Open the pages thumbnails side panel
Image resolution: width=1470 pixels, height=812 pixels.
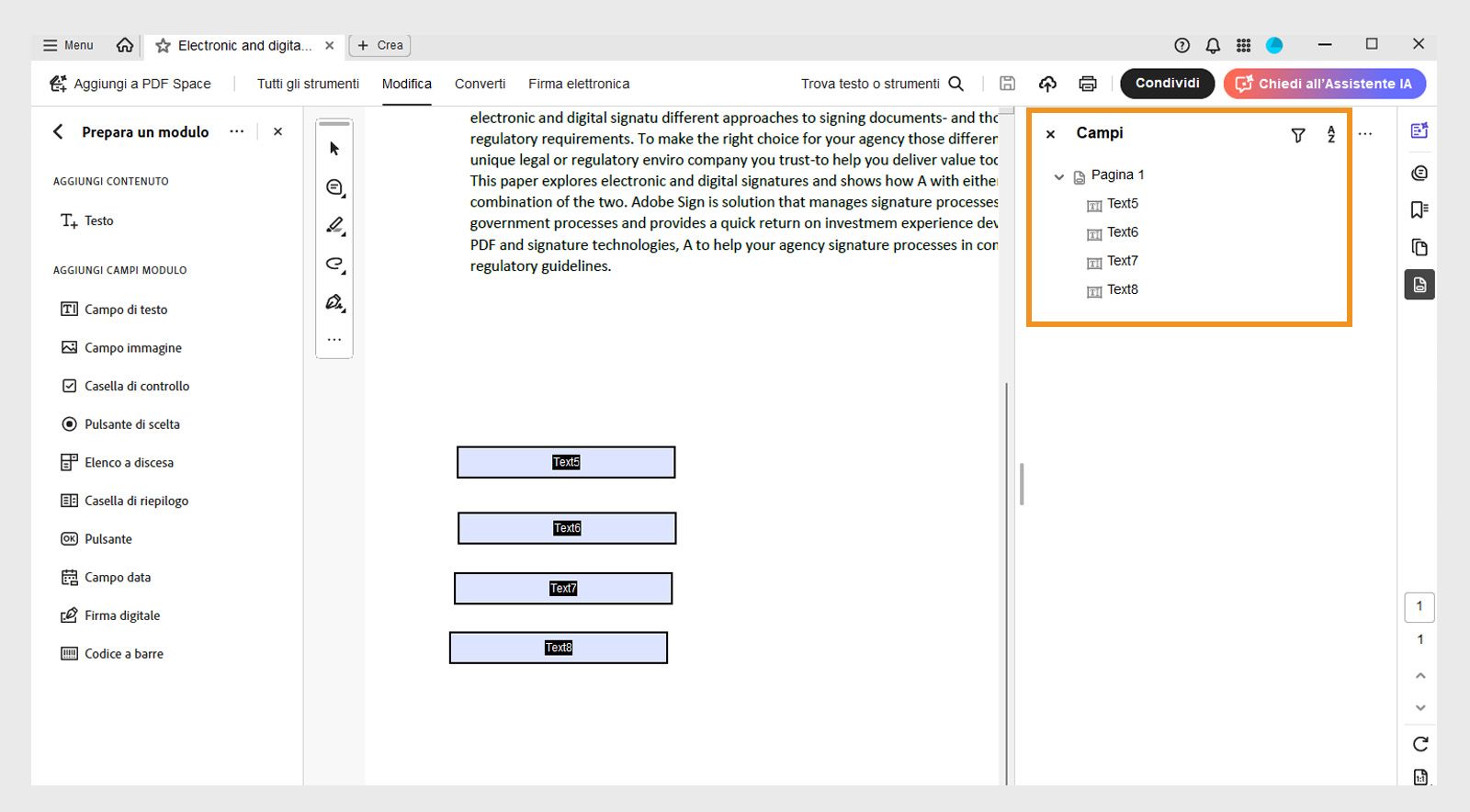coord(1419,247)
